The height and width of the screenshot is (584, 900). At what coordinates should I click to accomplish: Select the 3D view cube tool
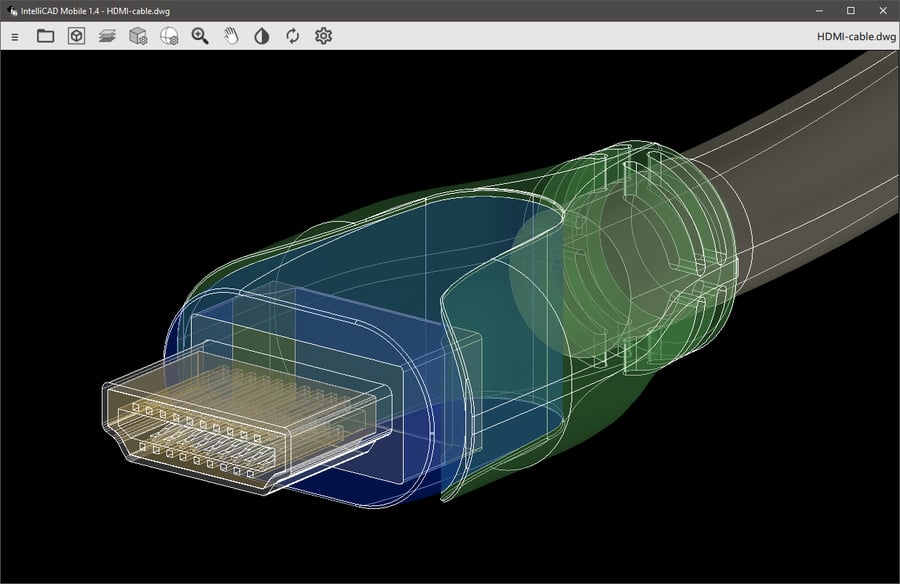[75, 37]
